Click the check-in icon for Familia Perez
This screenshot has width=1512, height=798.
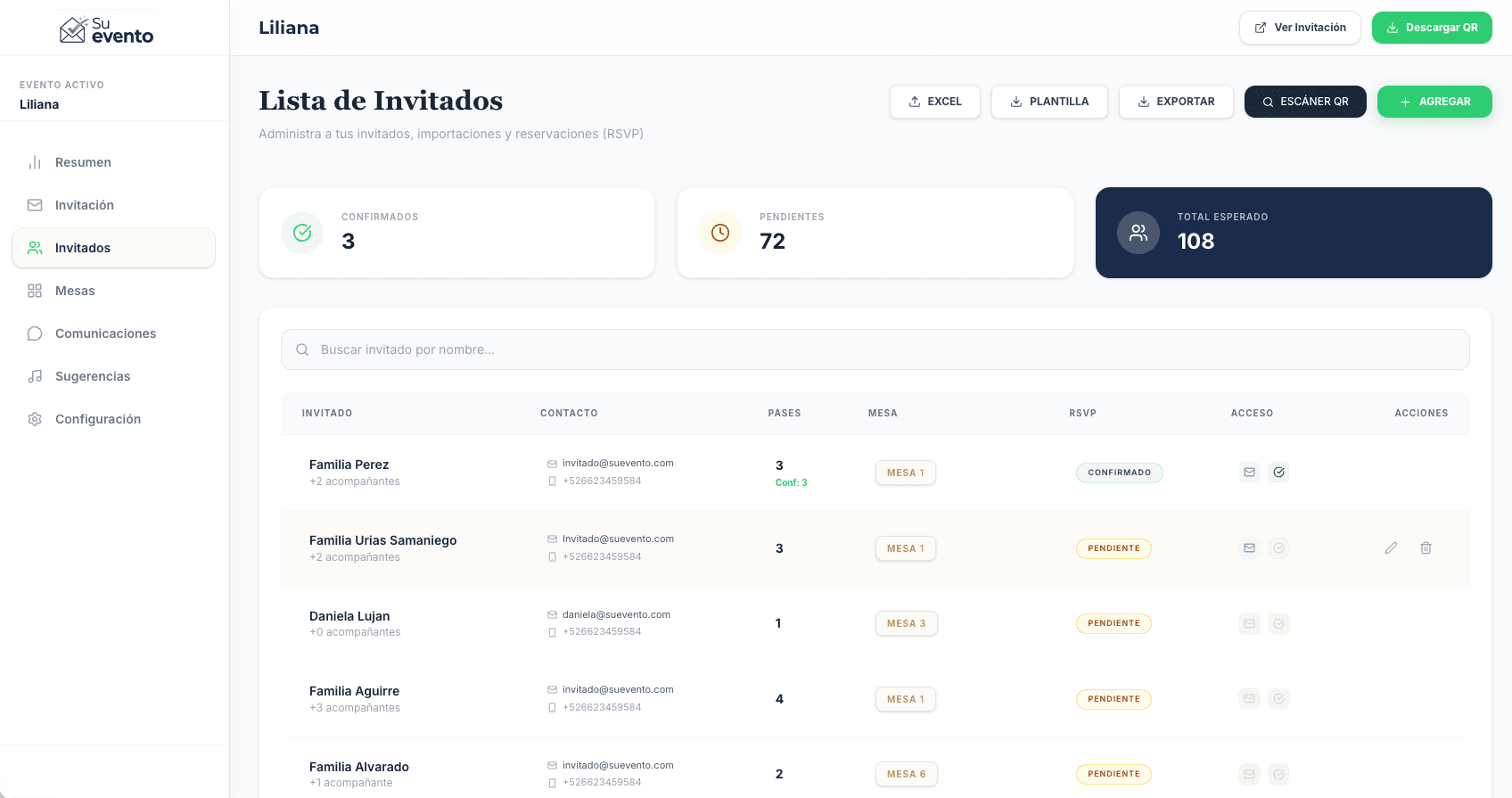click(x=1278, y=473)
